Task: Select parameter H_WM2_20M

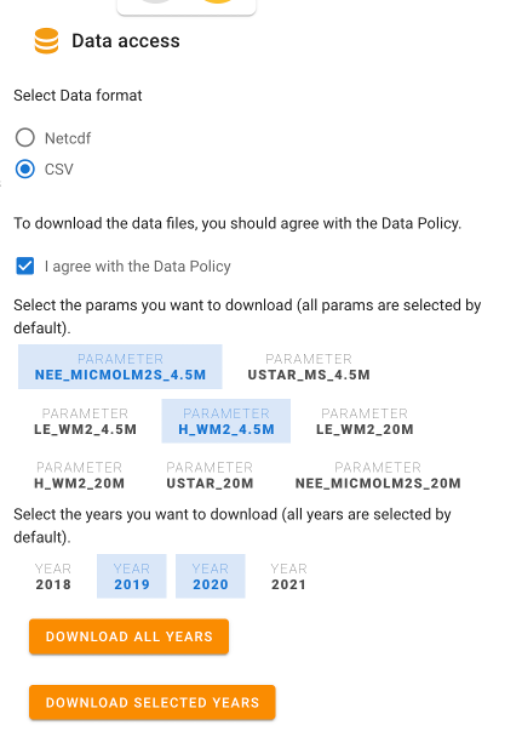Action: 79,475
